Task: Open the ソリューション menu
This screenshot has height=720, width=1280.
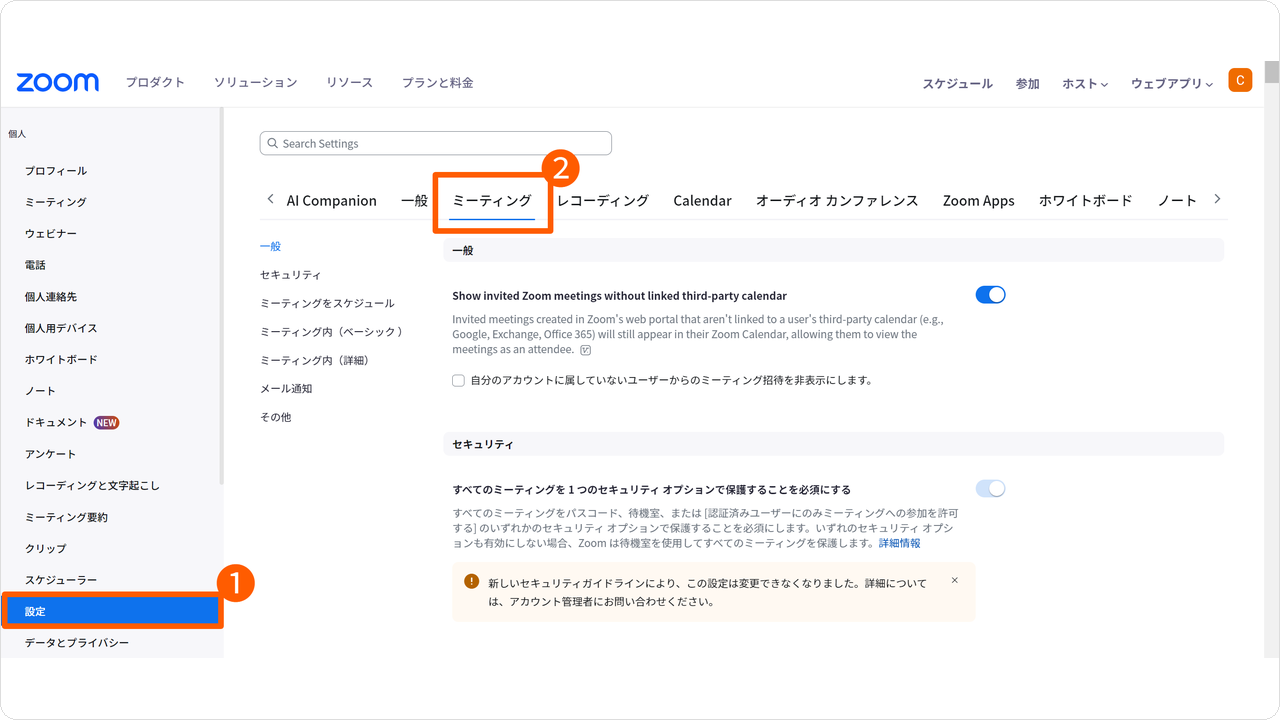Action: (x=255, y=83)
